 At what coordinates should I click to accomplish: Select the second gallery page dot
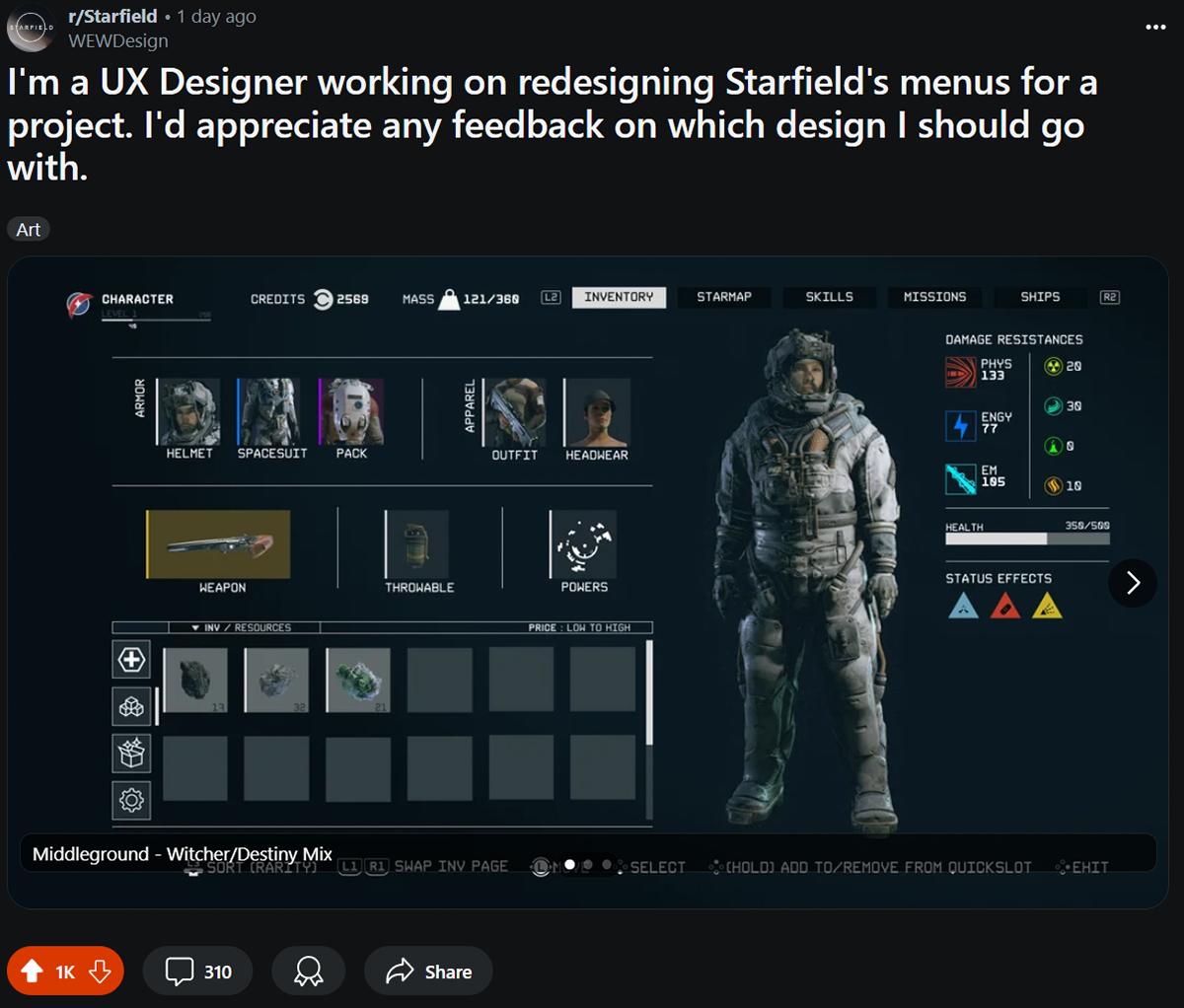coord(587,865)
